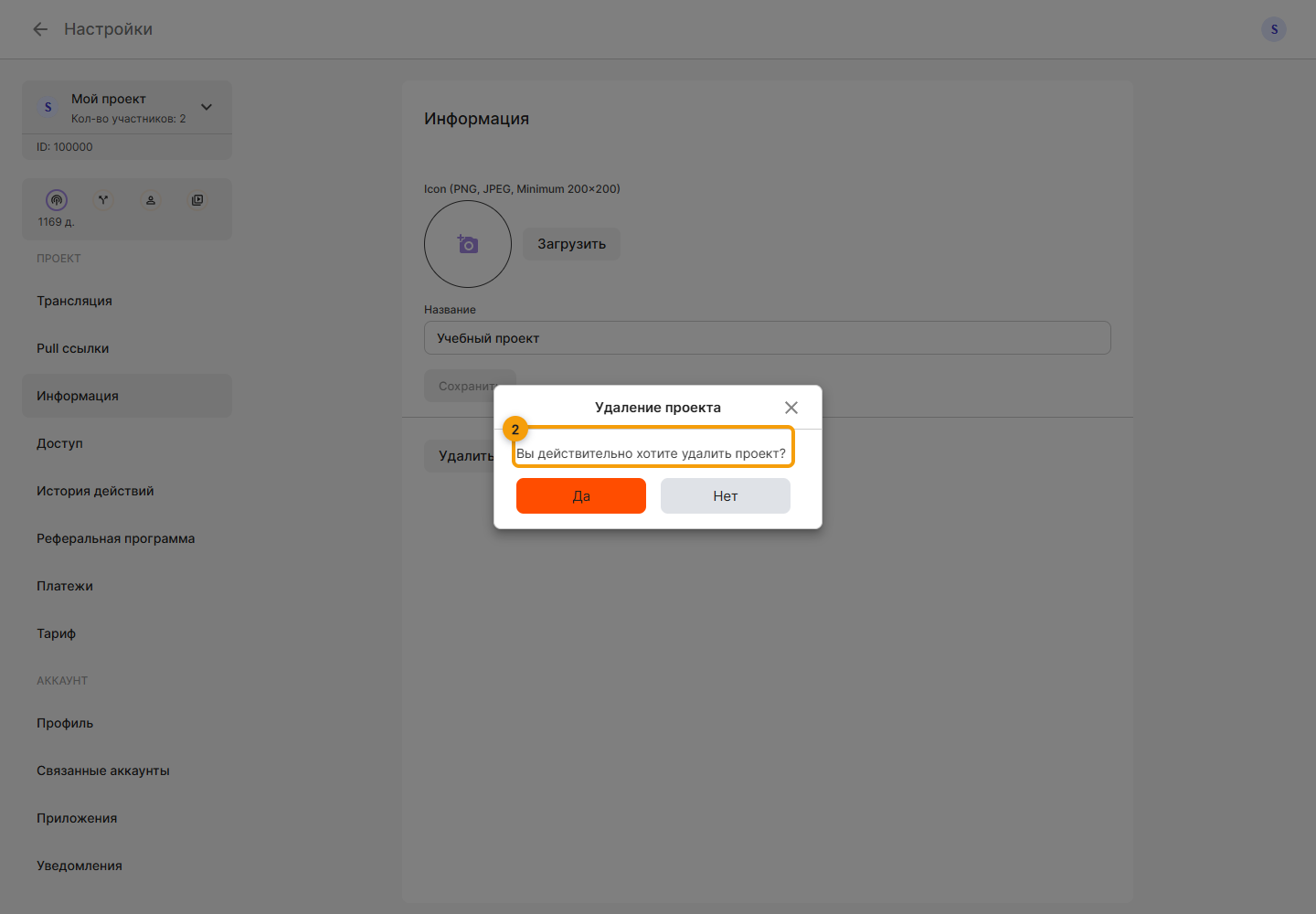Open История действий section
The height and width of the screenshot is (914, 1316).
point(127,491)
